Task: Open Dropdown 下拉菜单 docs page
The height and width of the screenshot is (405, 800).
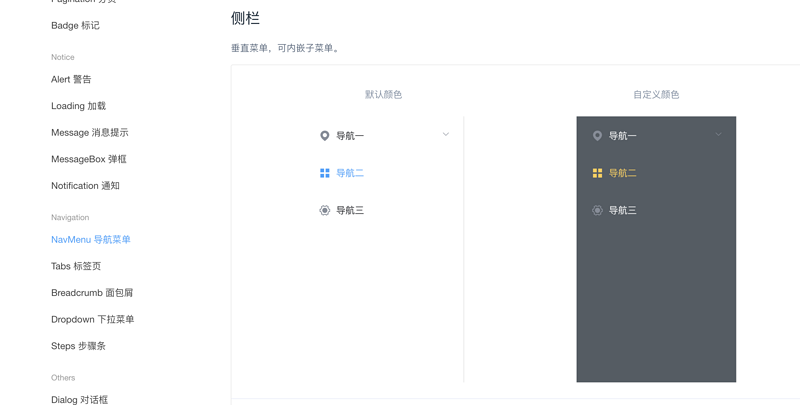Action: 92,319
